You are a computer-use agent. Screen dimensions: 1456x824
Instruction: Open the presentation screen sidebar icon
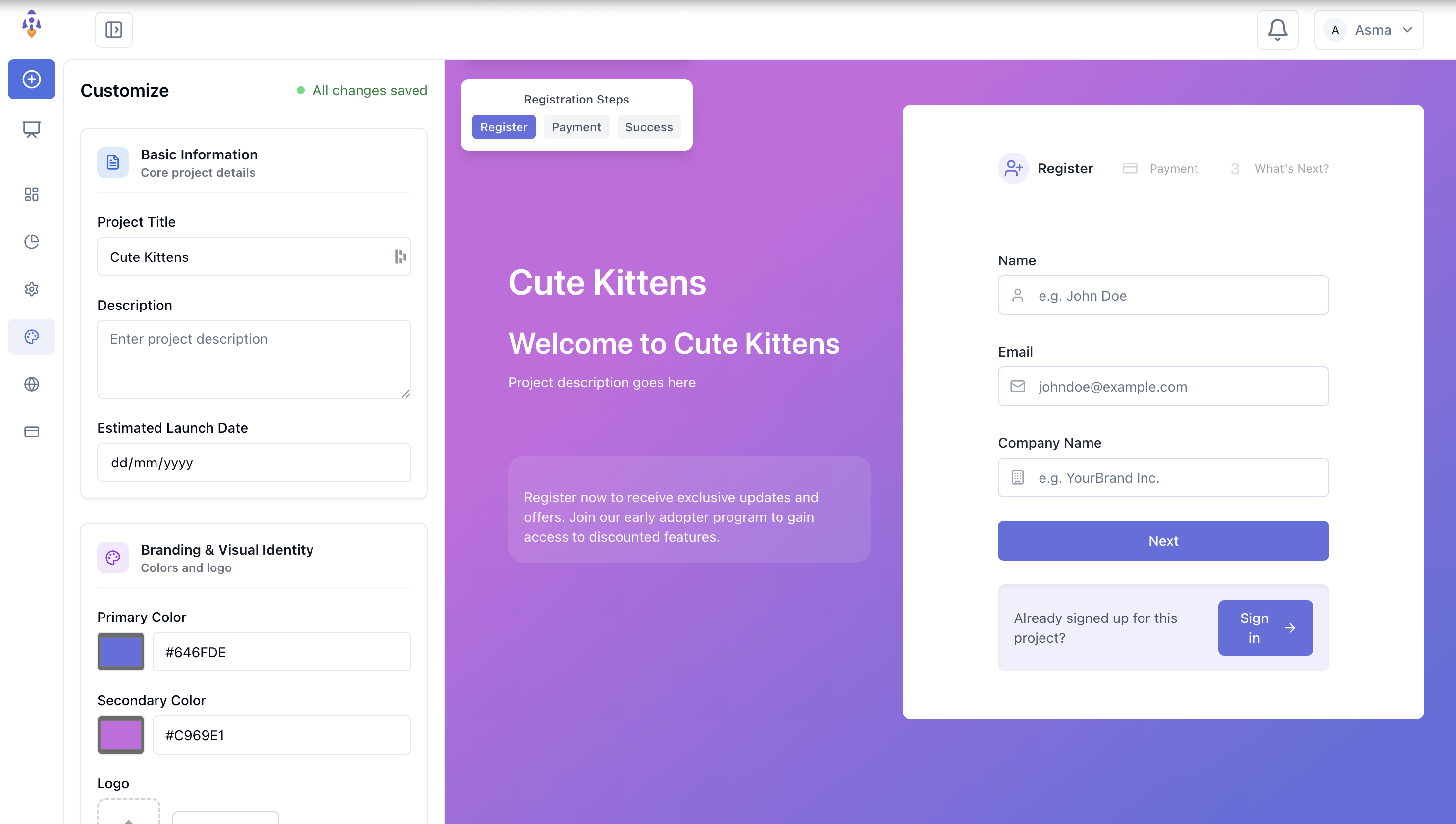[32, 130]
